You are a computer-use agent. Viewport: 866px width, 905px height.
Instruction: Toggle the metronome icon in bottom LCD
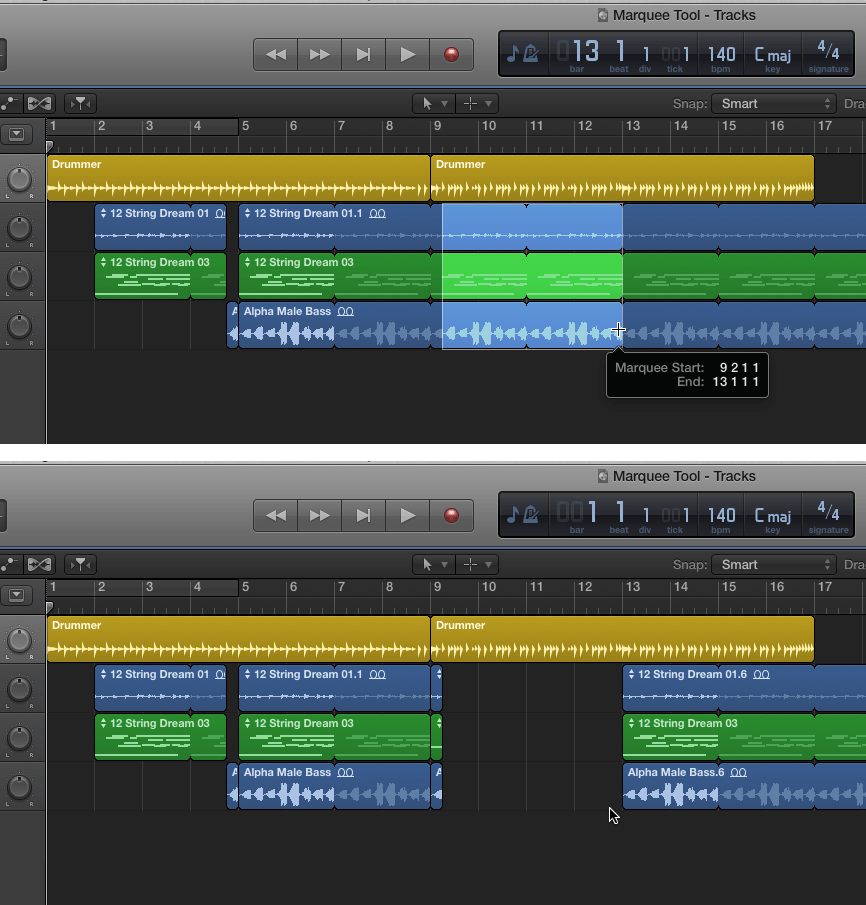coord(531,514)
